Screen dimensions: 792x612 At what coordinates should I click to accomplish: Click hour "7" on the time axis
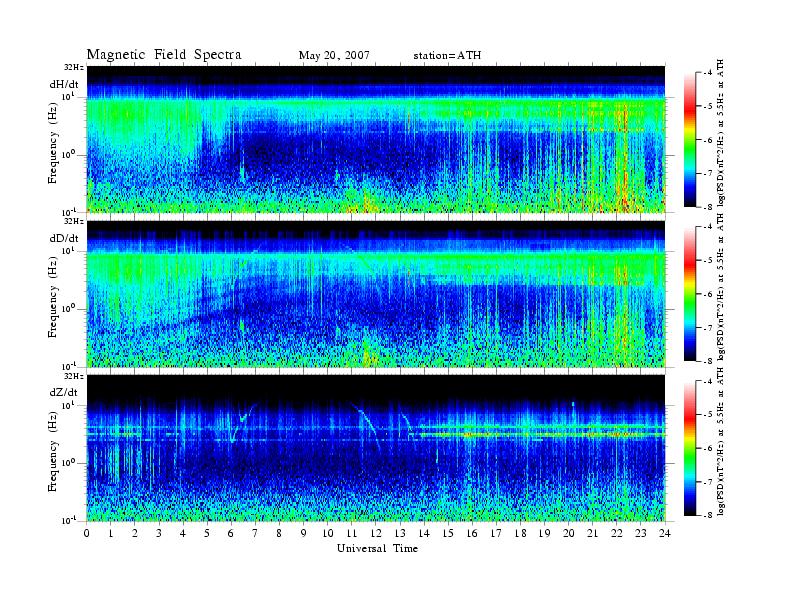(x=256, y=533)
